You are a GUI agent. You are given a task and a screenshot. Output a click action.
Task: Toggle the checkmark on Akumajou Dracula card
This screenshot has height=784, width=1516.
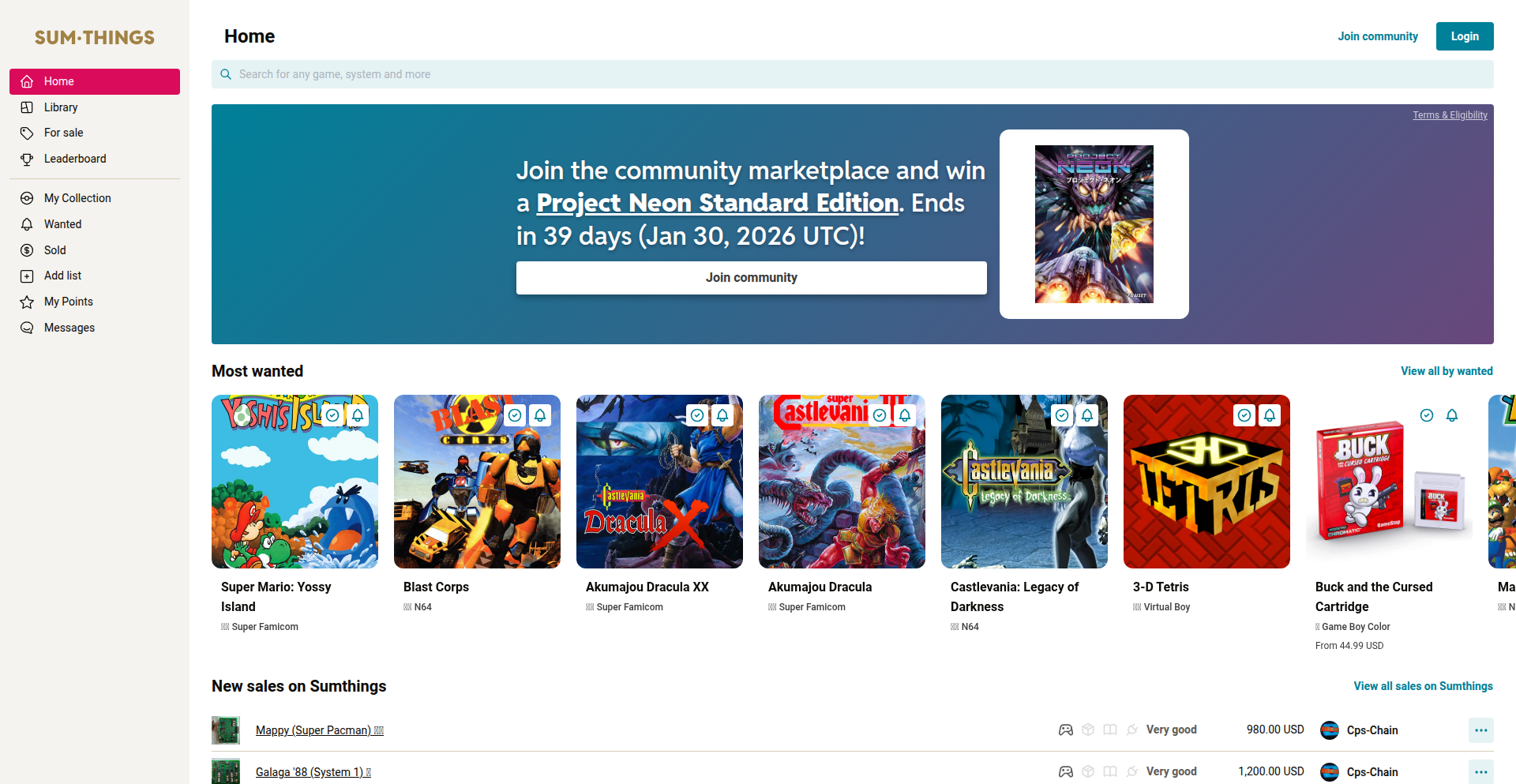(880, 415)
